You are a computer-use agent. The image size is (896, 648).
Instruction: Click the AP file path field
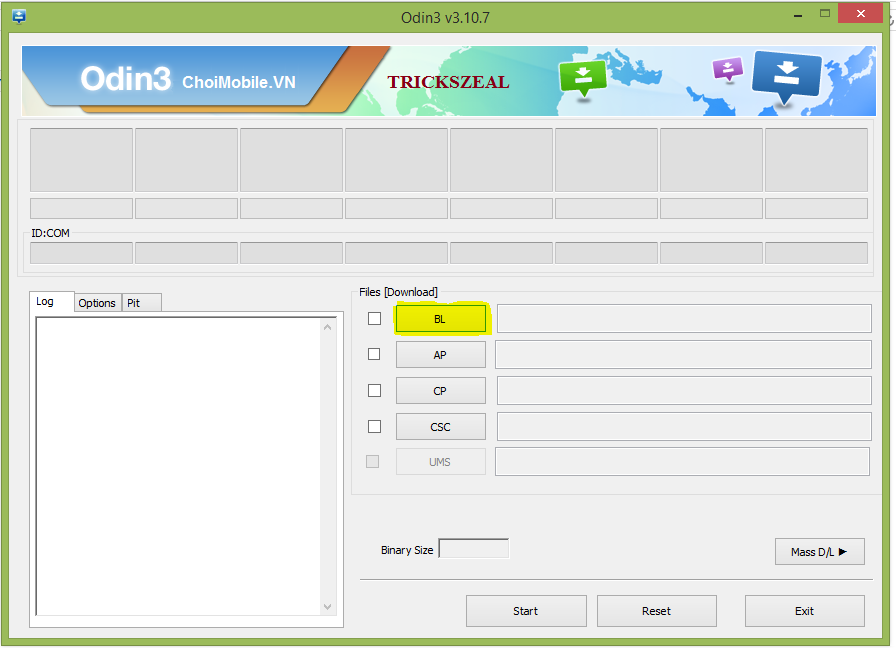pyautogui.click(x=683, y=354)
